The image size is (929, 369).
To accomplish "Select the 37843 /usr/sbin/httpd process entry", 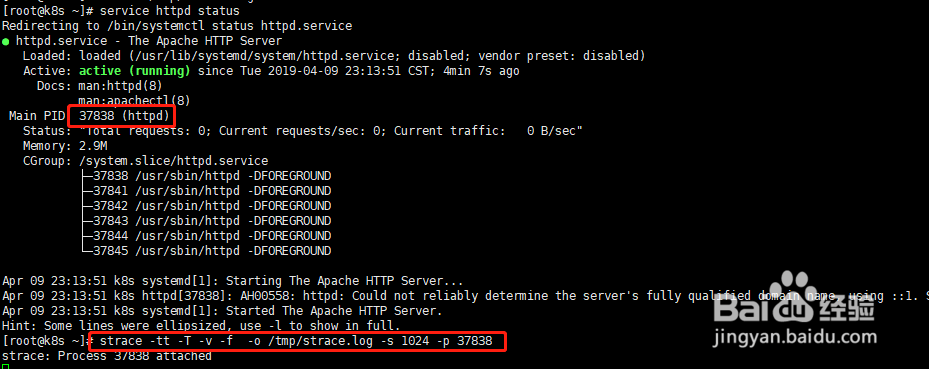I will (212, 221).
